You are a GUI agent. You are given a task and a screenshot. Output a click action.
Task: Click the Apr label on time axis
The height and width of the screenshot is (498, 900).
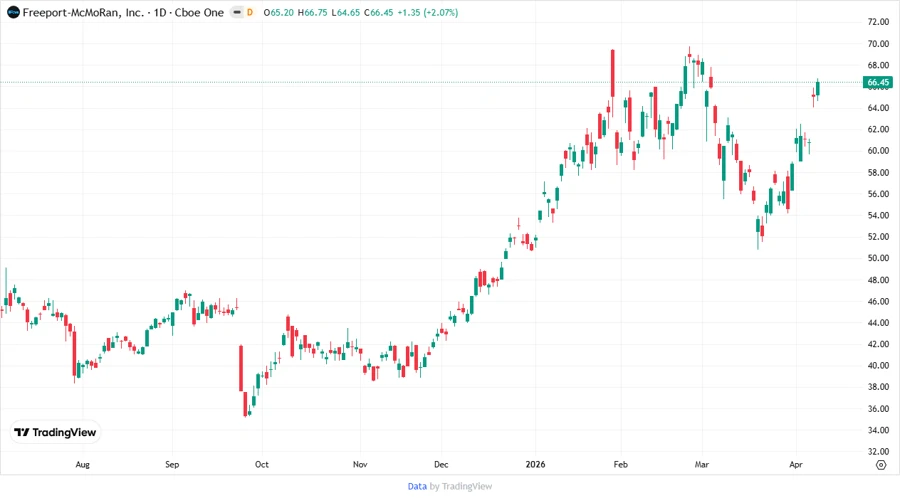[796, 464]
